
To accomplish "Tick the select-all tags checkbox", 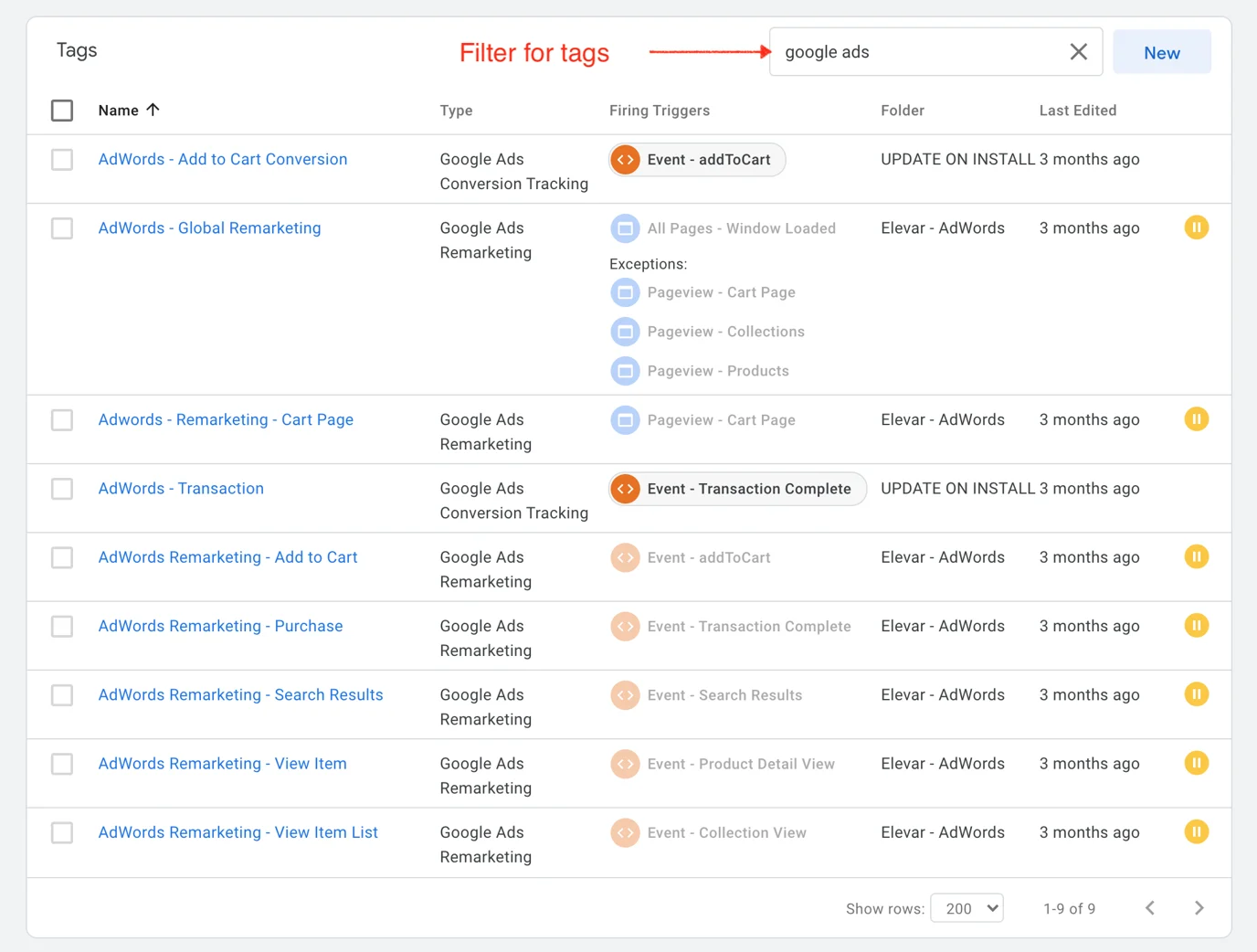I will [x=62, y=111].
